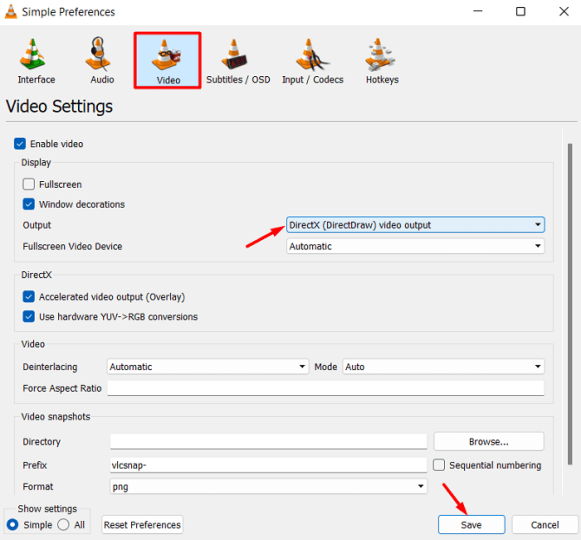Toggle Accelerated video output (Overlay)
The width and height of the screenshot is (581, 540).
(29, 296)
